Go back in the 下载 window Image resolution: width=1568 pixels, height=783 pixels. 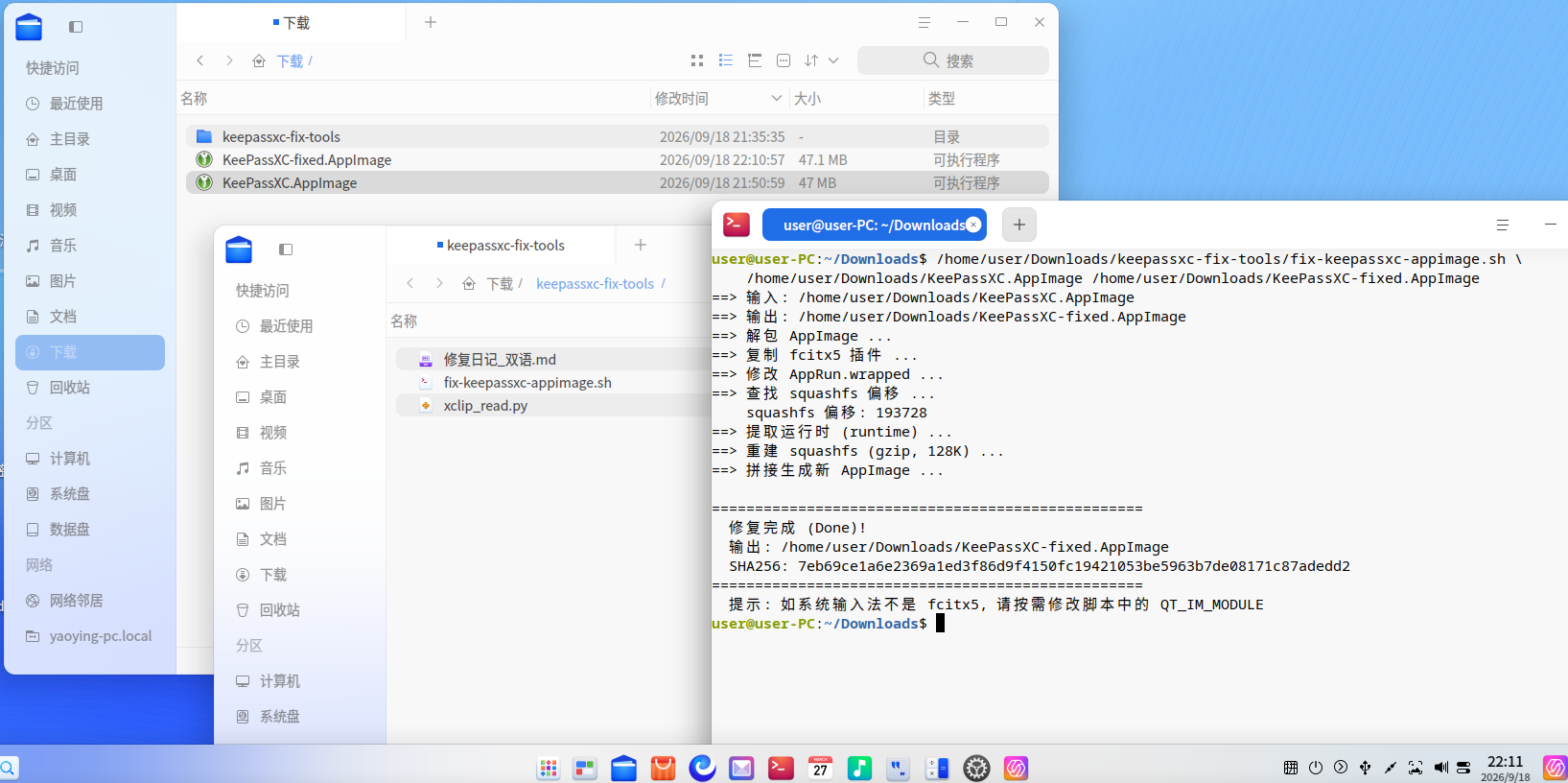(x=200, y=60)
